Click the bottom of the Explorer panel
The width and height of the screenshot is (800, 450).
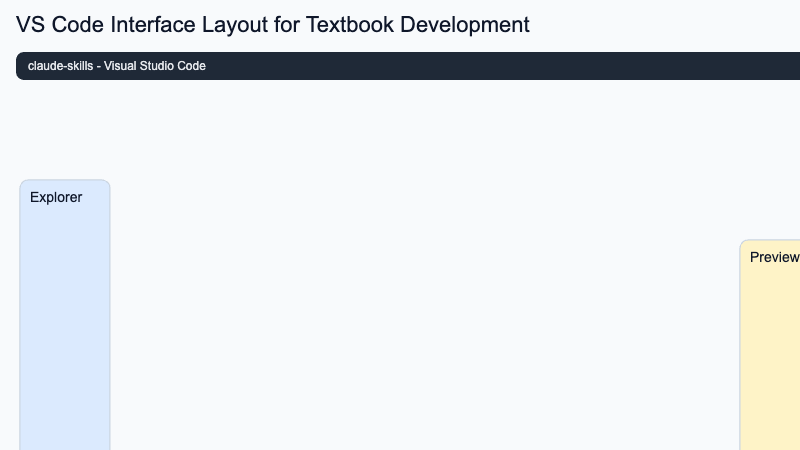pos(65,438)
